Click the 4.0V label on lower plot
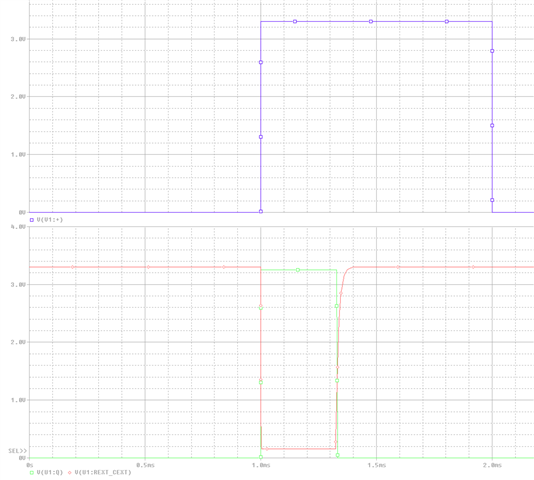534x480 pixels. pyautogui.click(x=18, y=227)
